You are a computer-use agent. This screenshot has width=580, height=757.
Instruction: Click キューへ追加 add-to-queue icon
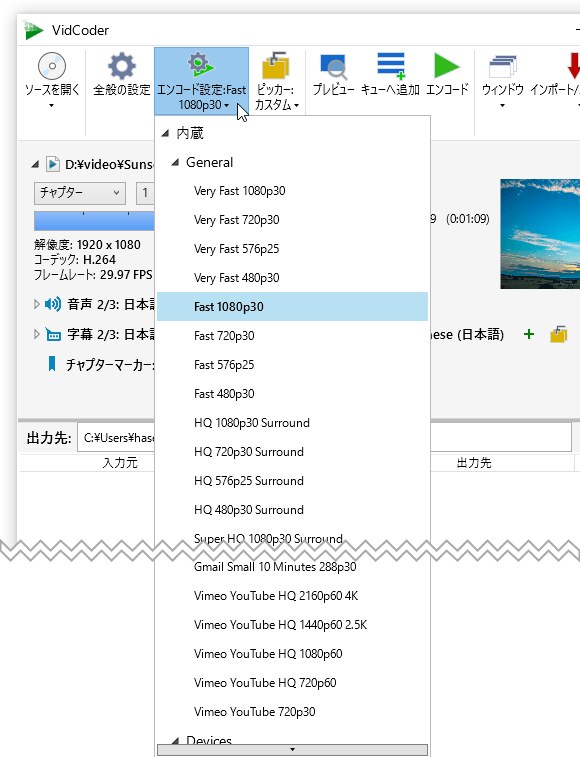point(391,66)
